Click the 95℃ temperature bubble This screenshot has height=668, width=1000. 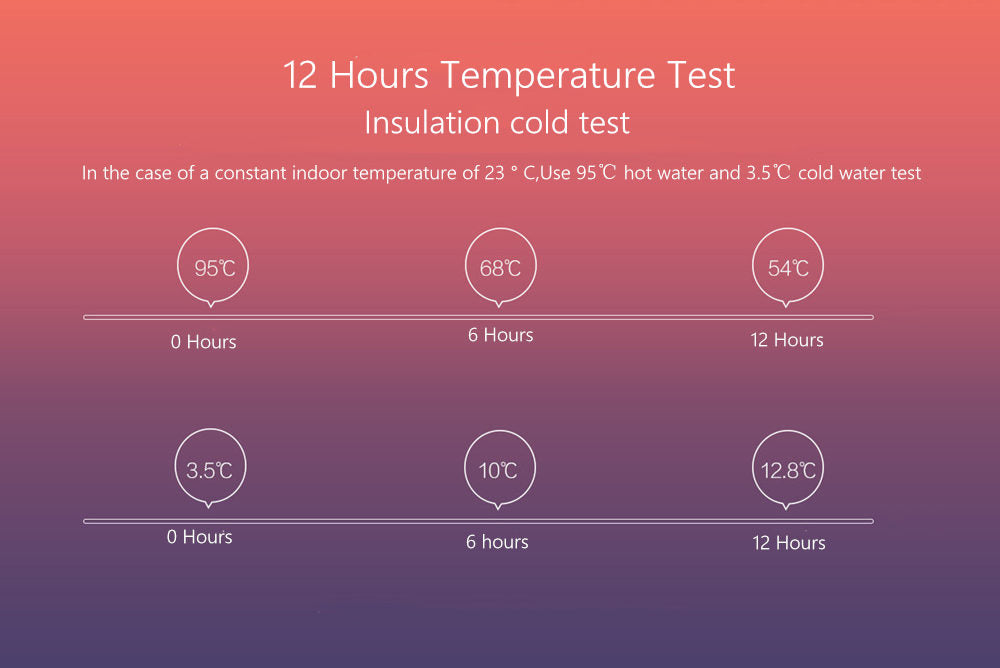(212, 267)
